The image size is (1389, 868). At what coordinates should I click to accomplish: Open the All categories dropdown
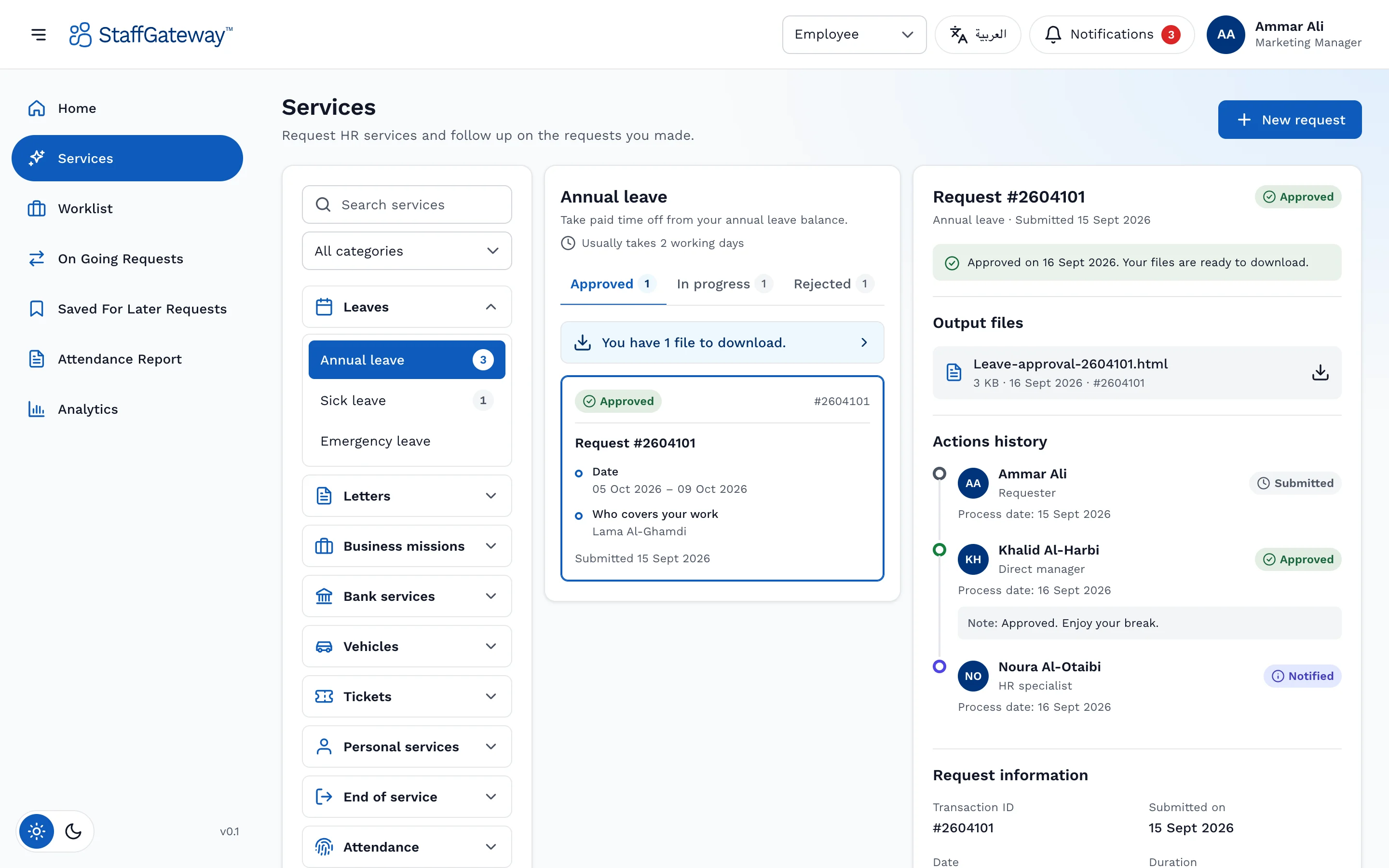pos(407,251)
